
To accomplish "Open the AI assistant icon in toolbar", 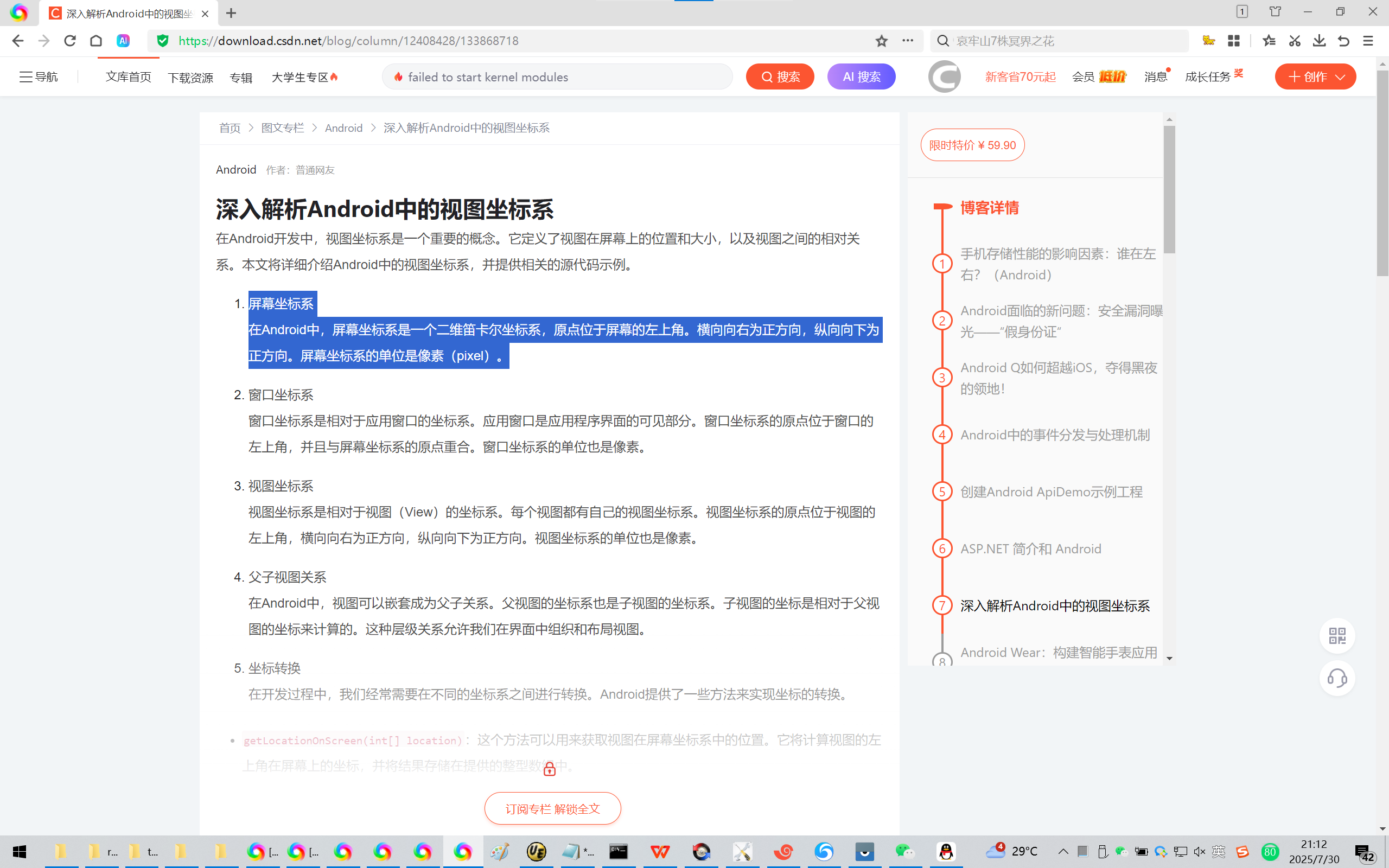I will pos(123,41).
